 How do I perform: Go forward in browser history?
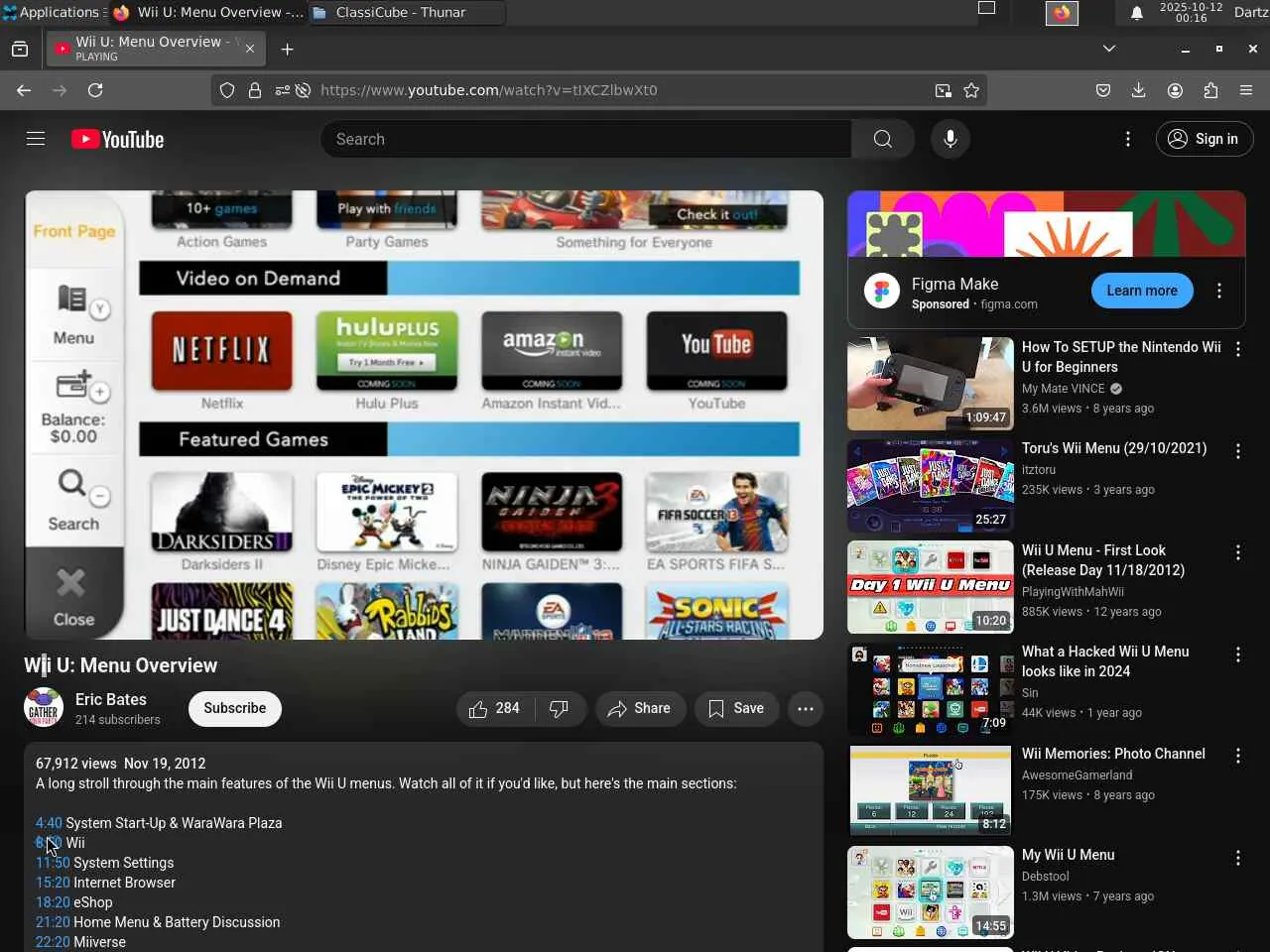(60, 90)
